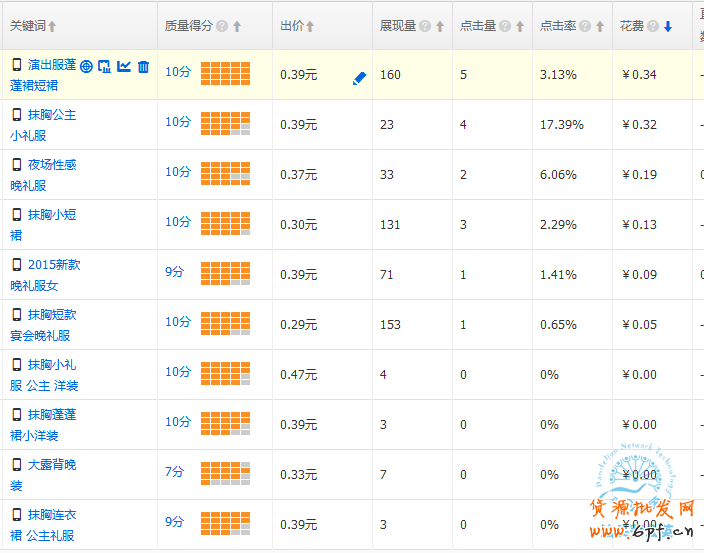Click the 0.47元 bid for 抹胸小礼服
Viewport: 704px width, 553px height.
coord(298,375)
